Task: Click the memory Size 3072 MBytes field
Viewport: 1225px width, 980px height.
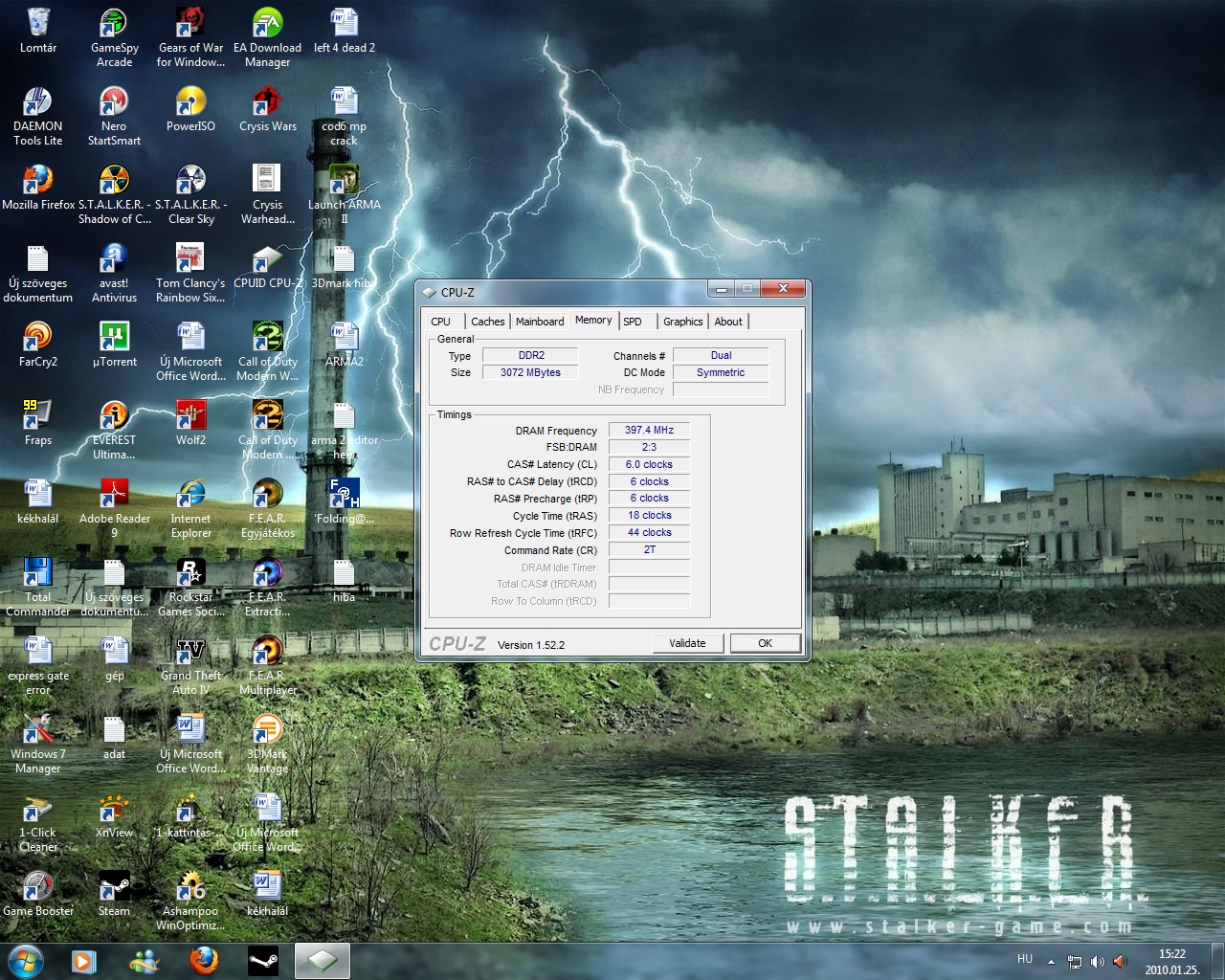Action: (x=531, y=372)
